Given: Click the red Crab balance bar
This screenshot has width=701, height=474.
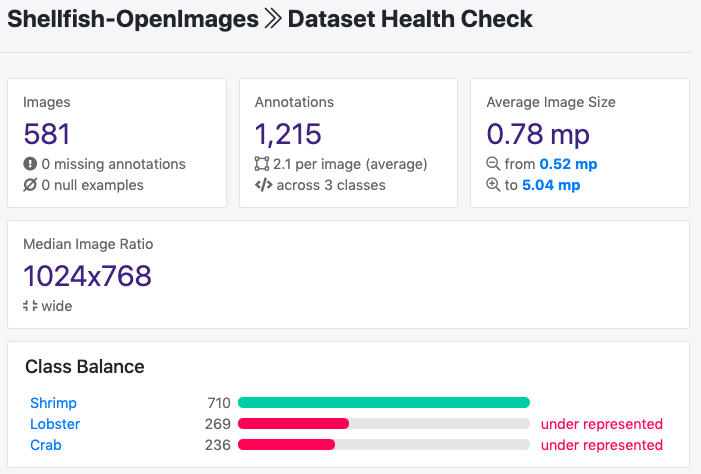Looking at the screenshot, I should point(286,444).
